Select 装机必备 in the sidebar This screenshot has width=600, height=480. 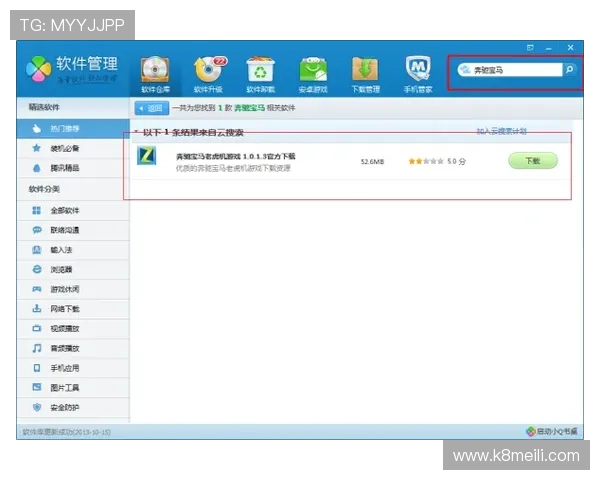point(65,148)
